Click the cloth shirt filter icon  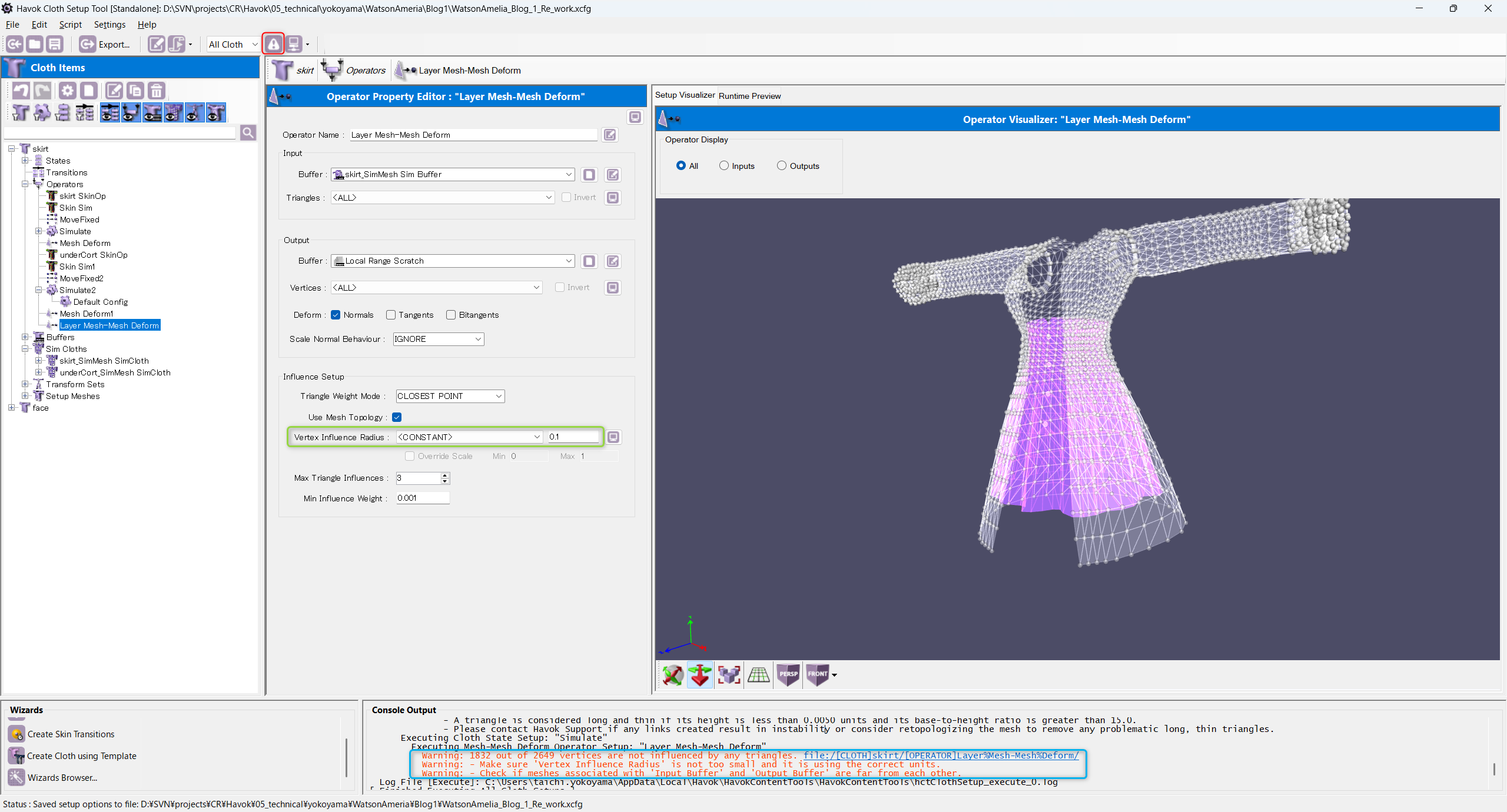(20, 112)
